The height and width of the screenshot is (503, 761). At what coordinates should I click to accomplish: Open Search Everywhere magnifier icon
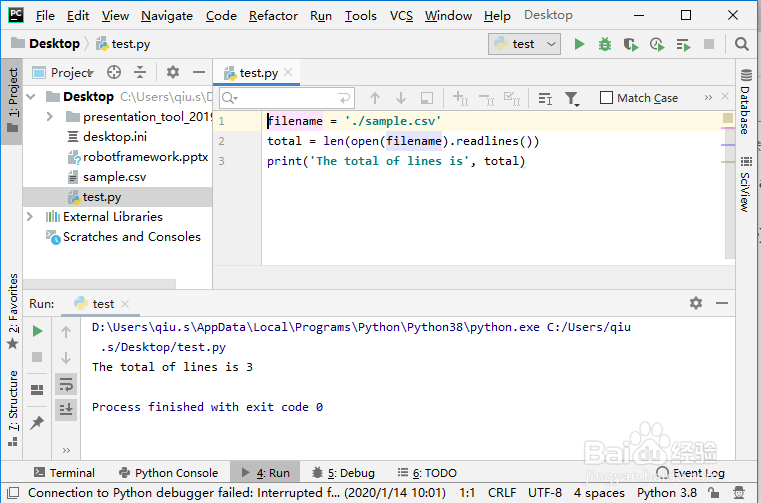(741, 44)
